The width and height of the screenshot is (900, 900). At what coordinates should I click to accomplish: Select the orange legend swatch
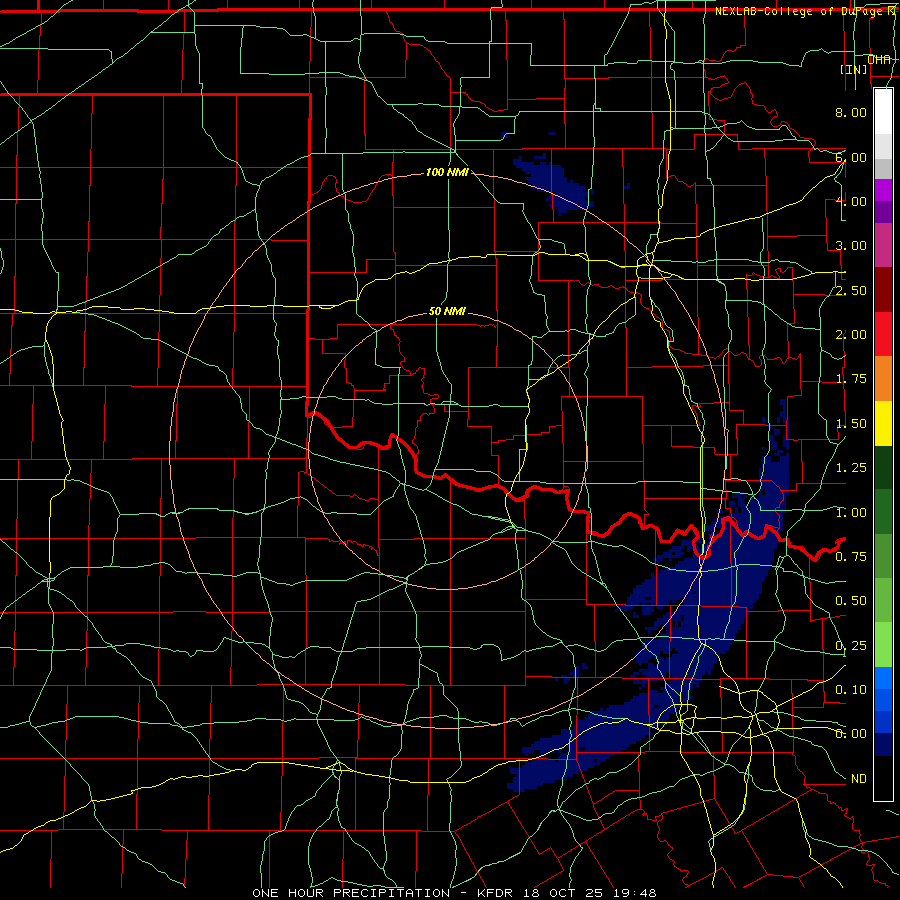tap(883, 379)
